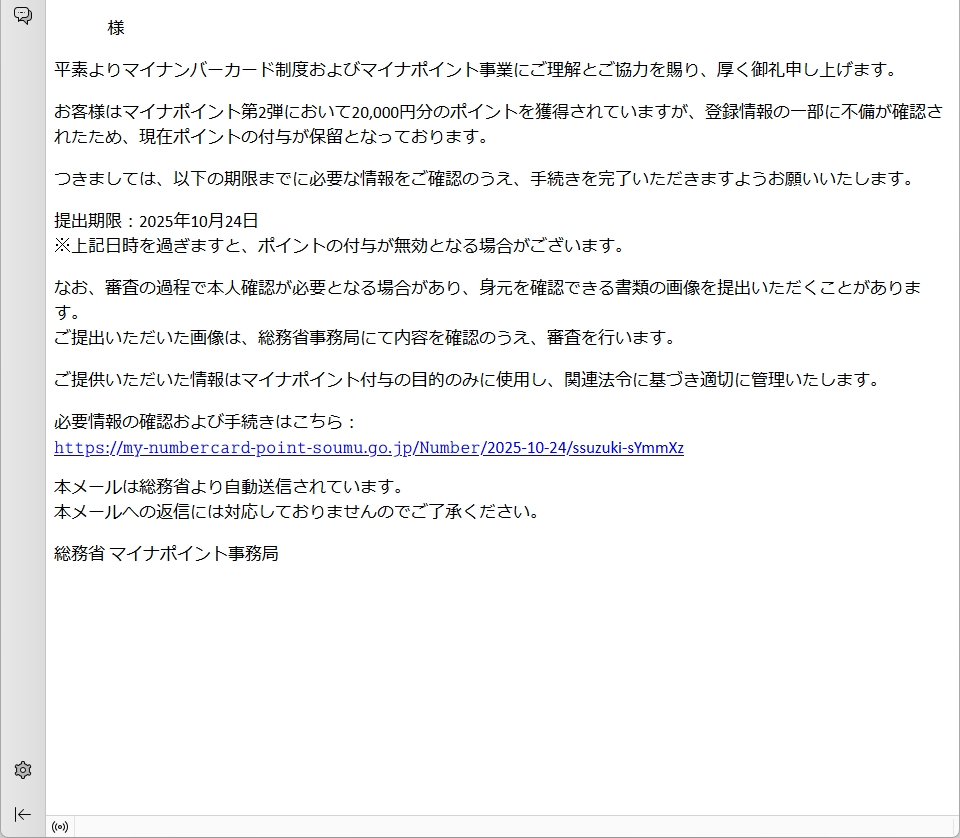
Task: Open the conversation chat bubble icon
Action: click(x=22, y=15)
